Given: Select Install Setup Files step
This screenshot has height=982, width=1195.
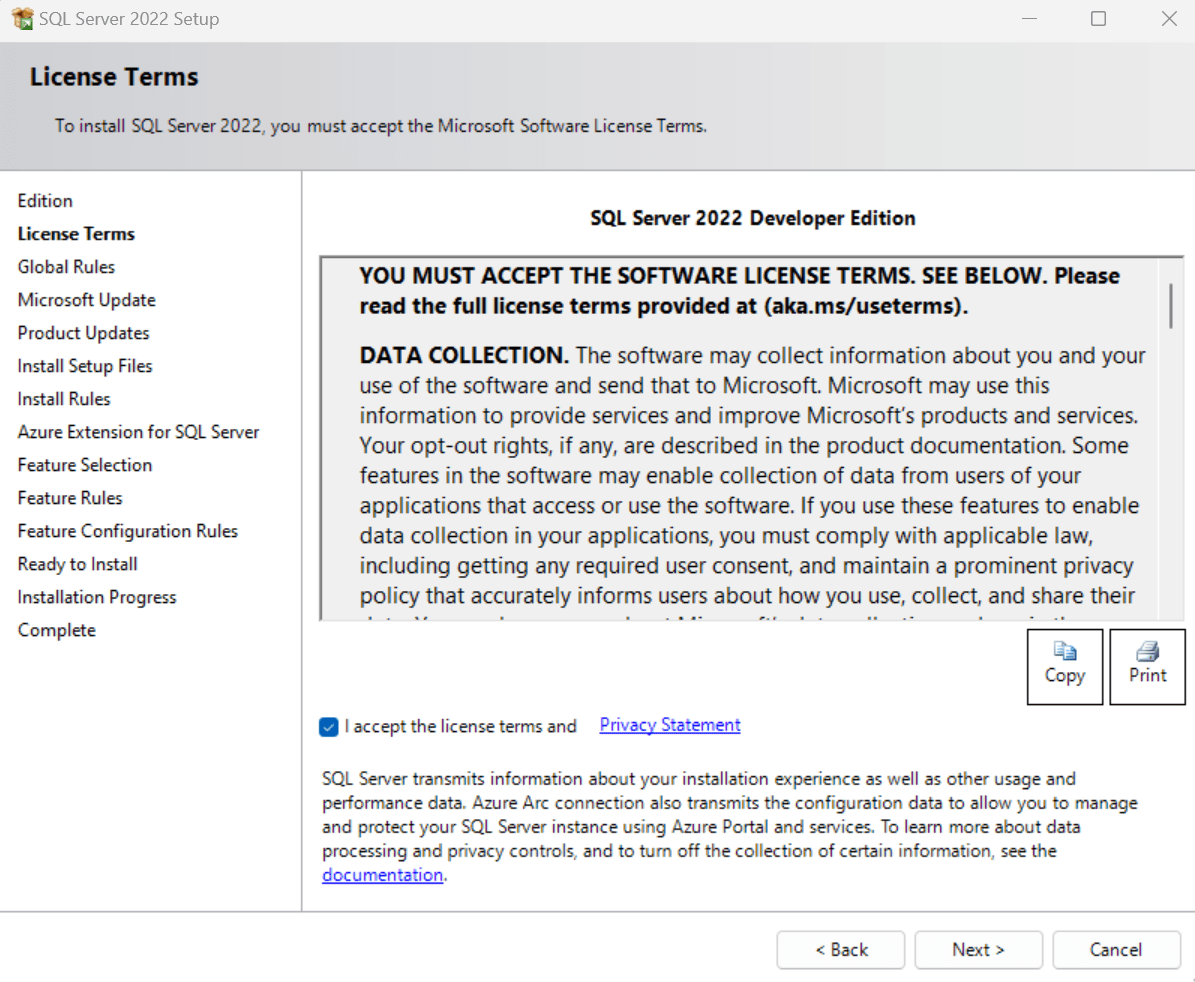Looking at the screenshot, I should tap(85, 366).
